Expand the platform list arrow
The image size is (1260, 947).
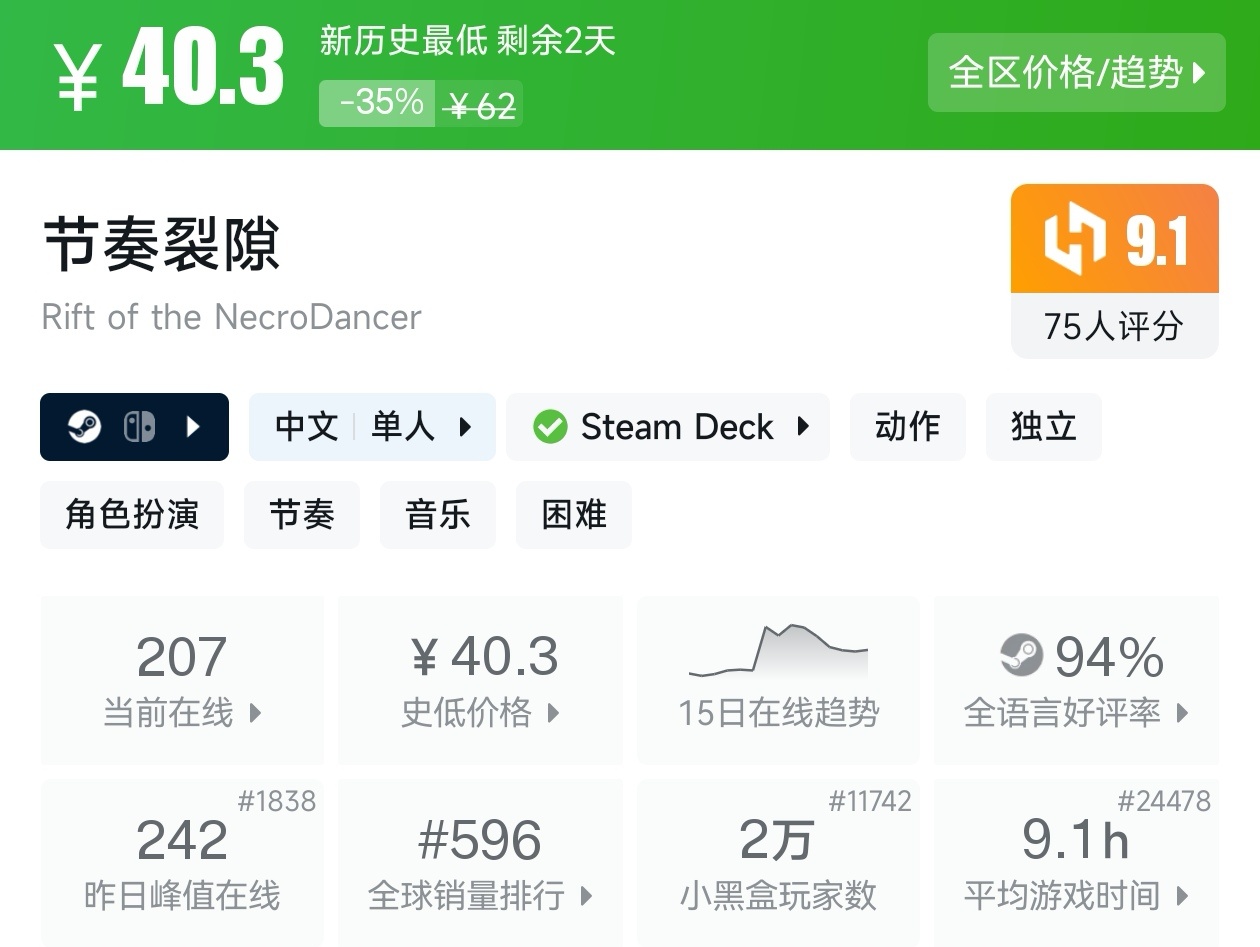coord(194,427)
